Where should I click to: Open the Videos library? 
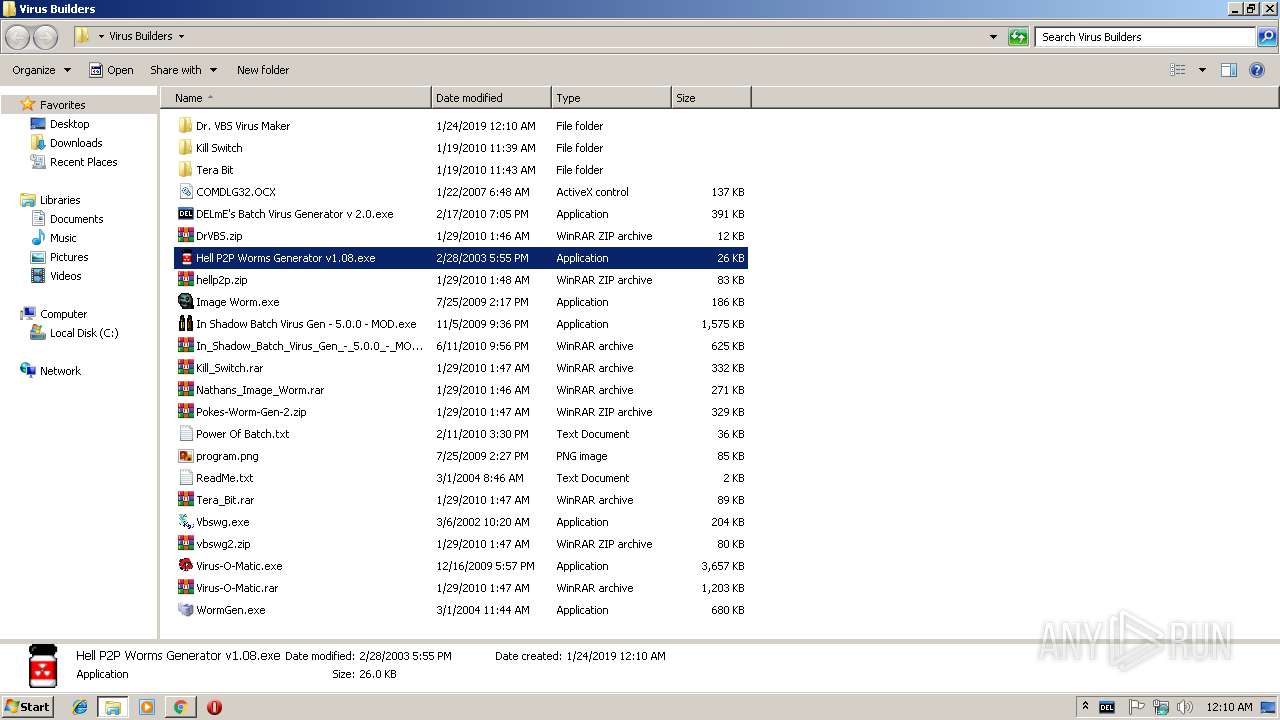coord(66,276)
